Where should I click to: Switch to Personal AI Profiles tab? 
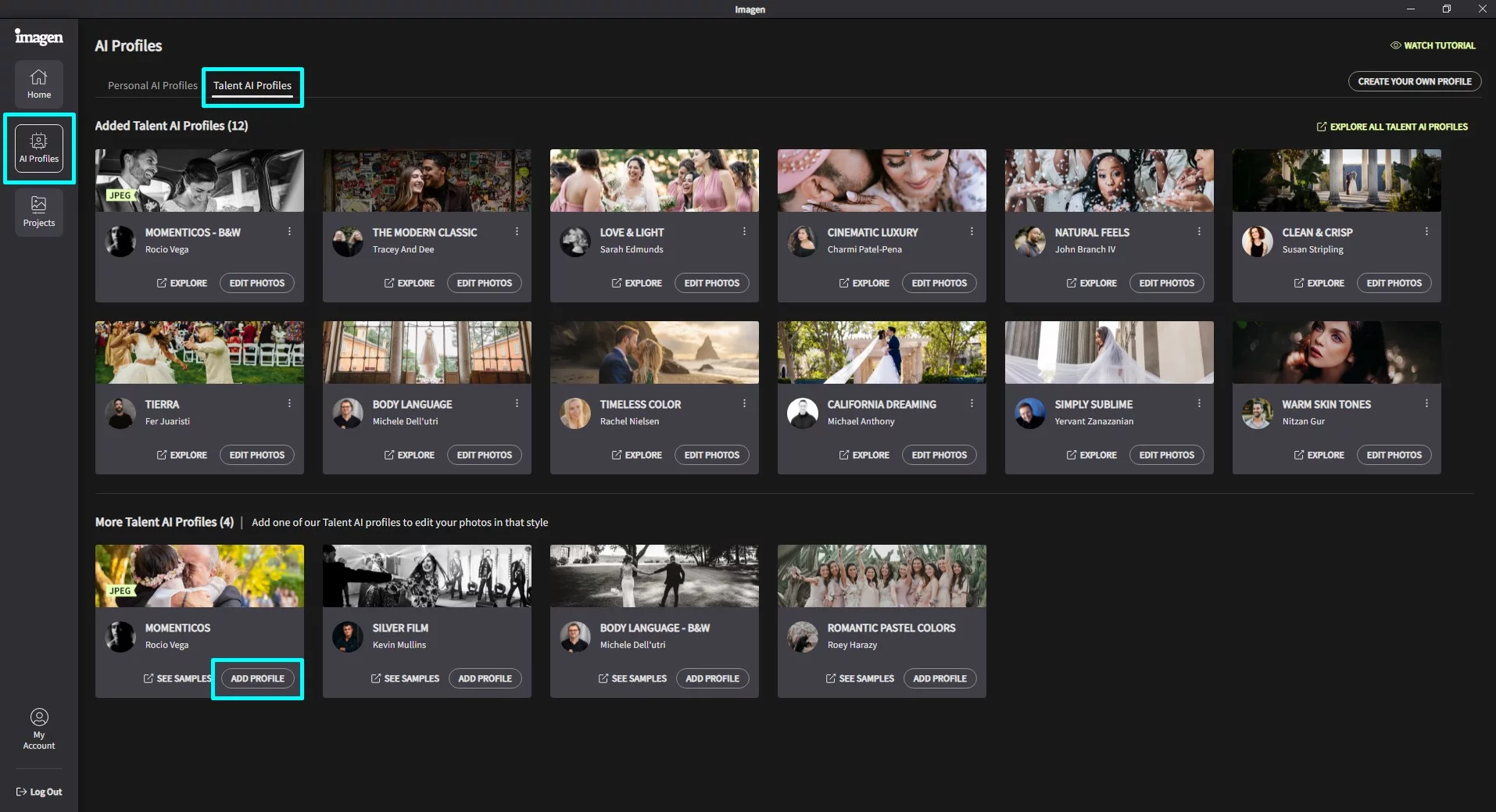coord(152,85)
